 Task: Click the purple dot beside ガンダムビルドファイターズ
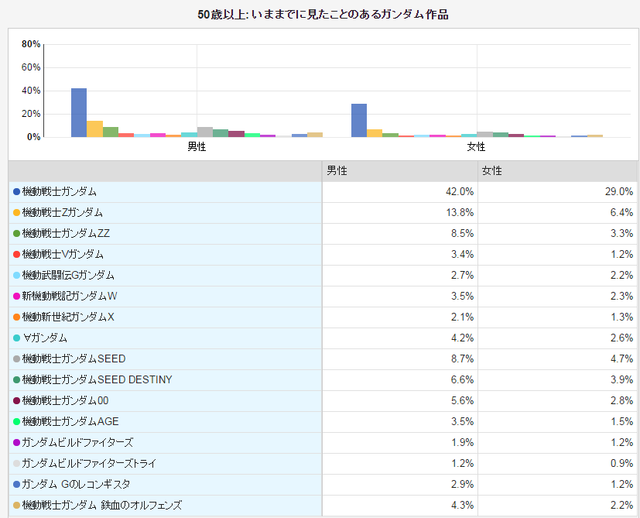click(16, 442)
